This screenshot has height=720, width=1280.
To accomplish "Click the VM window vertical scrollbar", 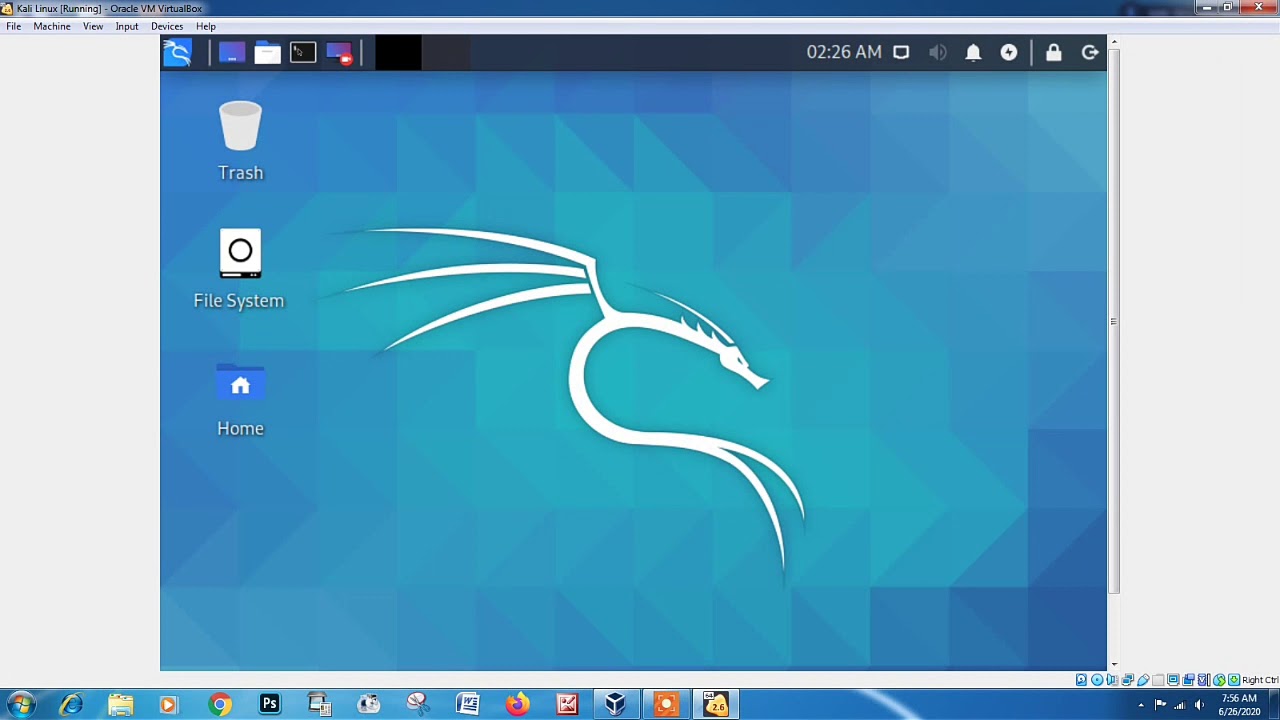I will click(1113, 320).
